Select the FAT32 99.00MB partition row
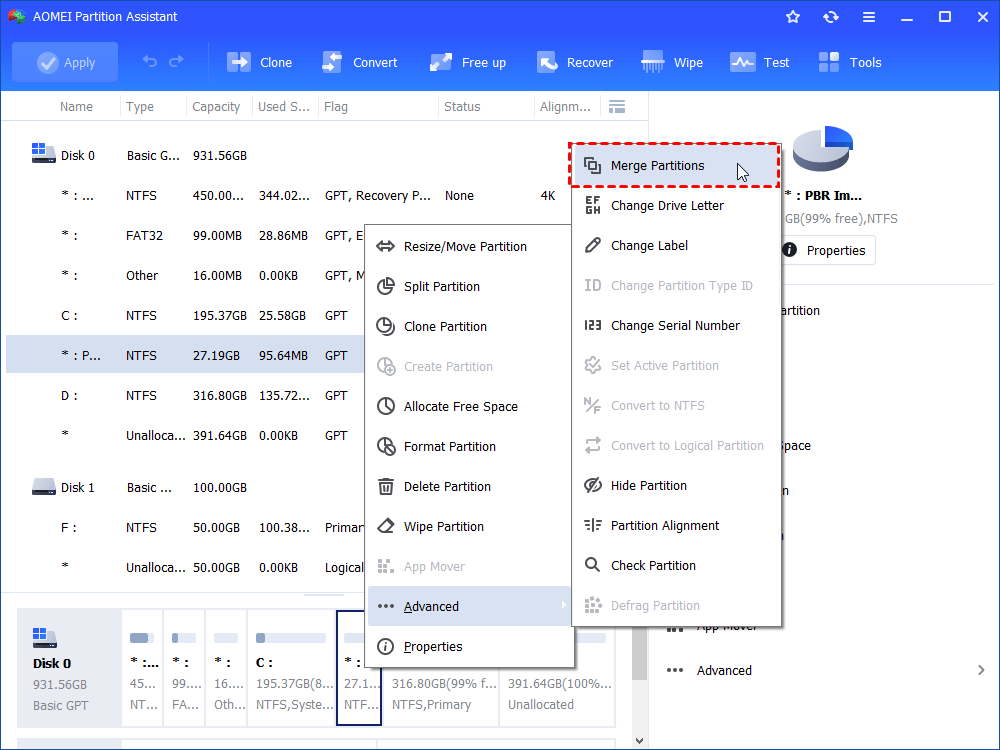This screenshot has width=1000, height=750. pos(185,235)
